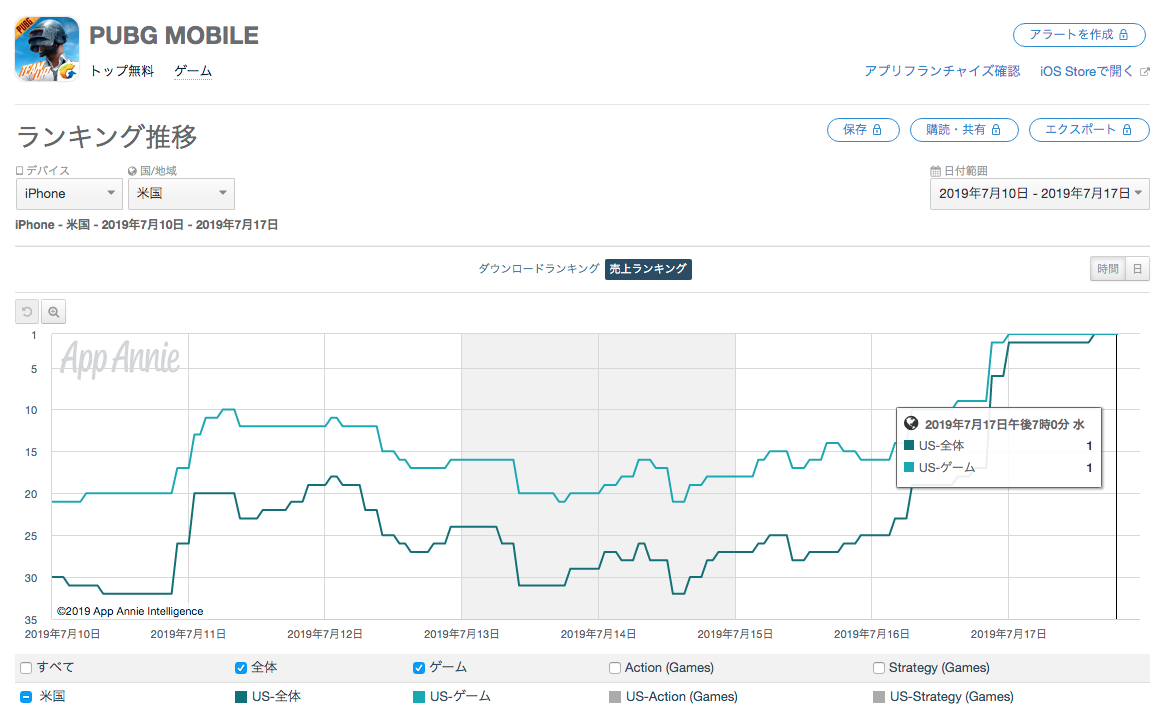This screenshot has height=723, width=1156.
Task: Open the iOS Storeで開く link
Action: [x=1087, y=71]
